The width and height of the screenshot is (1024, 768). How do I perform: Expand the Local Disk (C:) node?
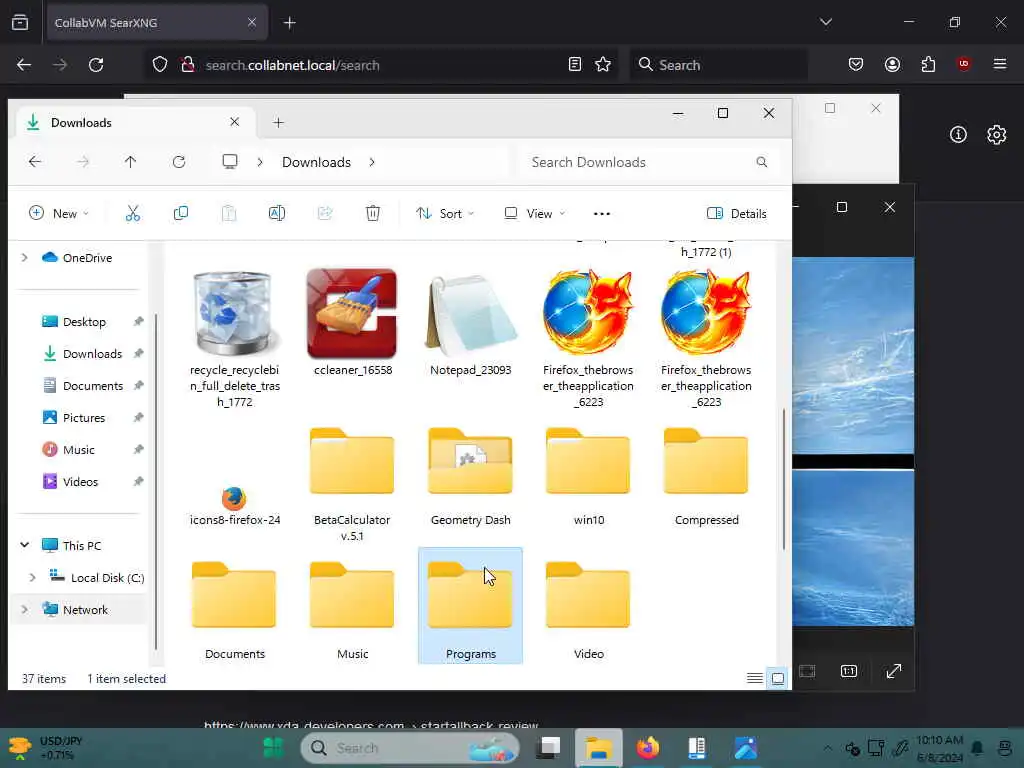tap(33, 577)
